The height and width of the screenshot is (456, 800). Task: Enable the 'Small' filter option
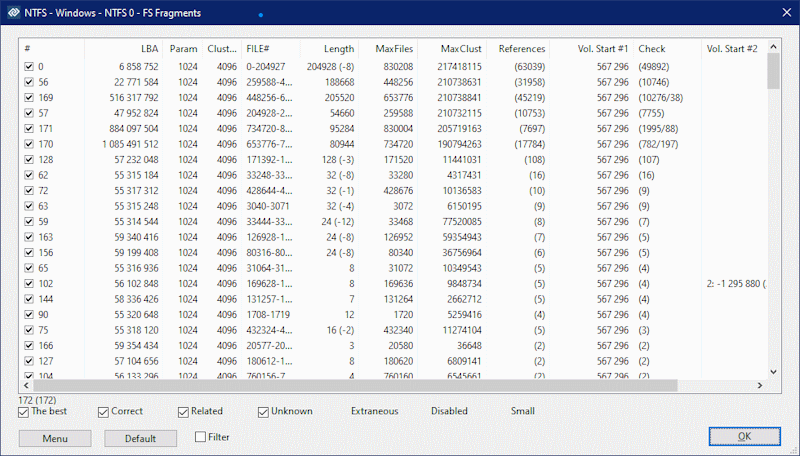(522, 411)
